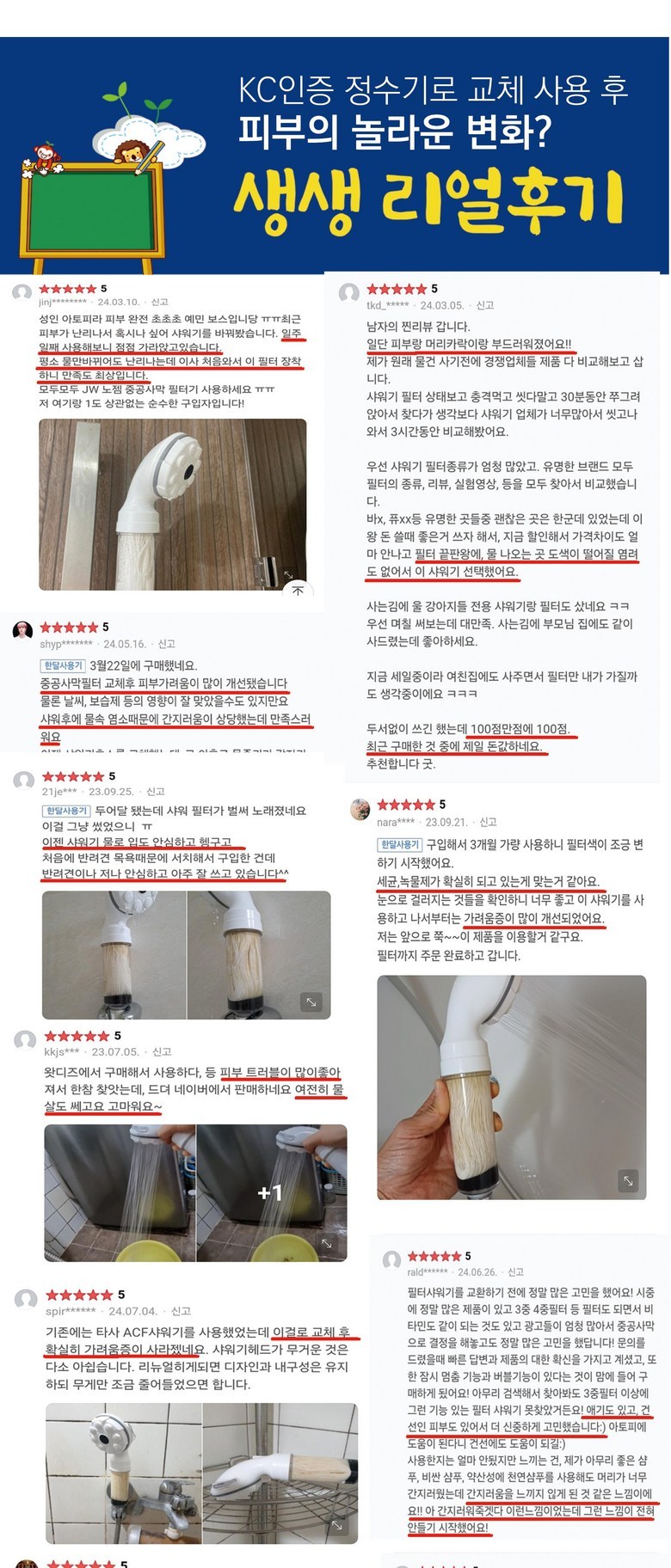Click shyp reviewer's profile avatar
Screen dimensions: 671x1568
[22, 632]
